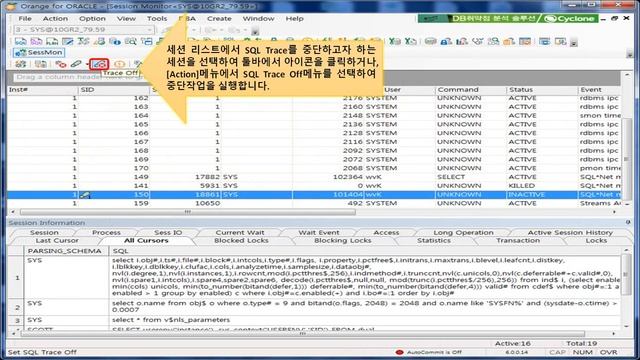Image resolution: width=640 pixels, height=360 pixels.
Task: Switch to the Blocked Locks tab
Action: pos(241,240)
